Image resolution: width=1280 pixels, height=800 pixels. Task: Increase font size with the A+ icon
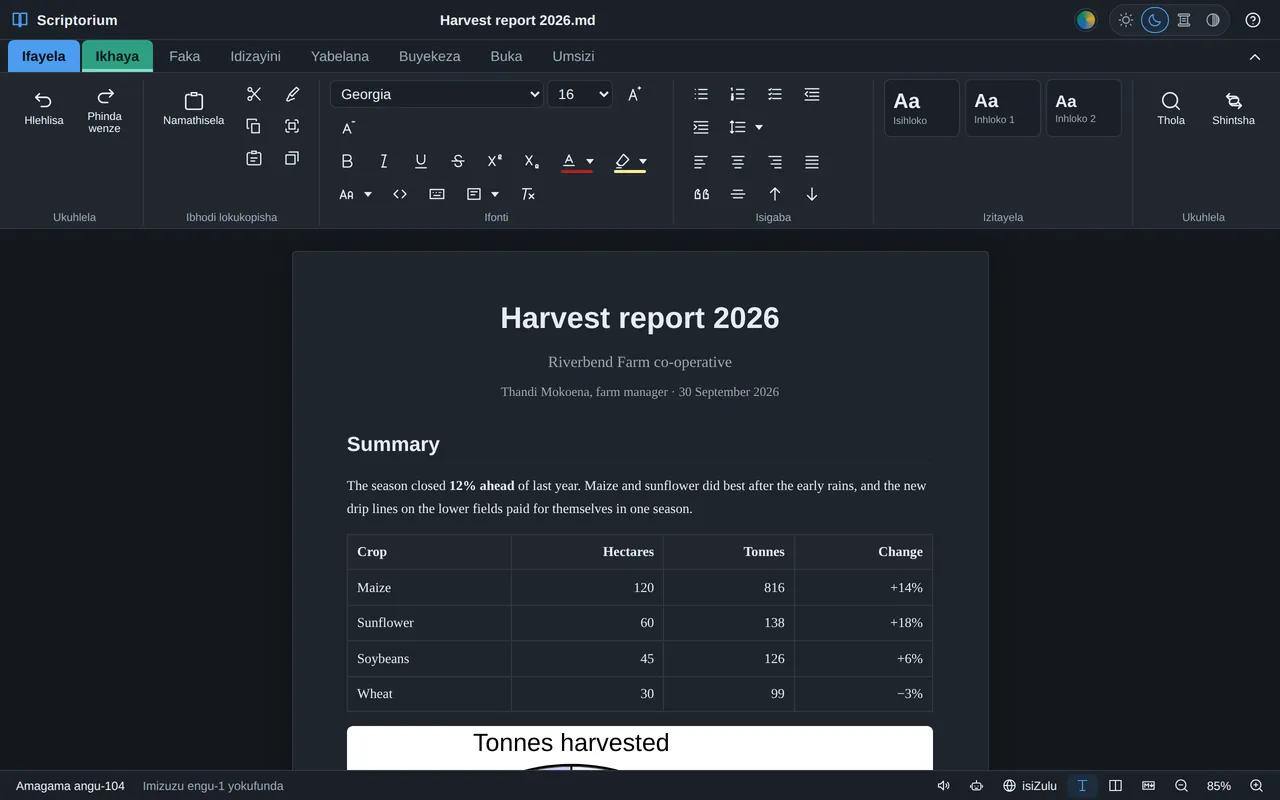coord(634,94)
